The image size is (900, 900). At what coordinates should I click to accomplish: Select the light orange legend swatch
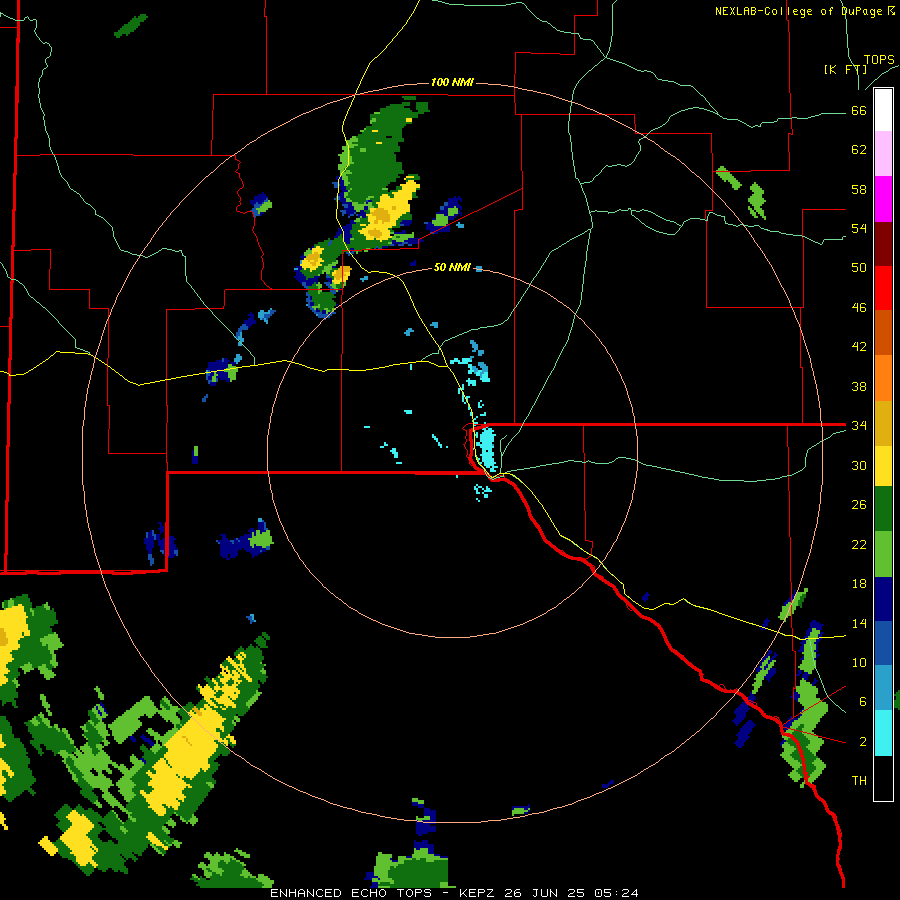(883, 378)
